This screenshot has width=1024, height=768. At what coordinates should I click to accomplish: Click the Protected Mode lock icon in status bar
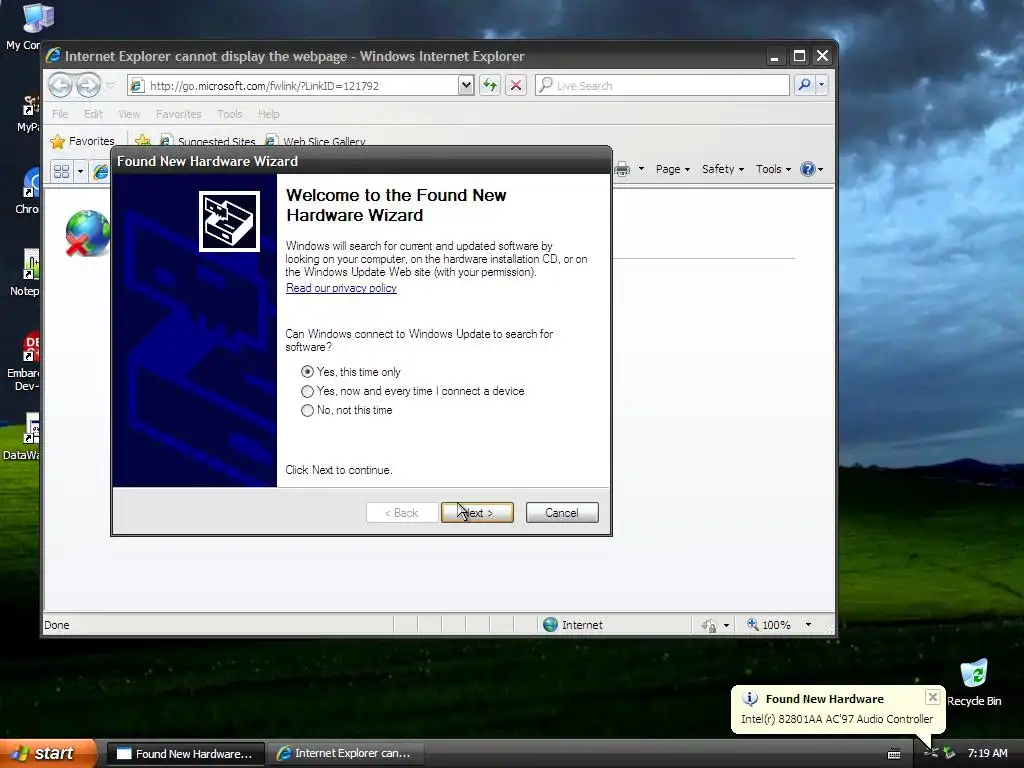pos(709,625)
